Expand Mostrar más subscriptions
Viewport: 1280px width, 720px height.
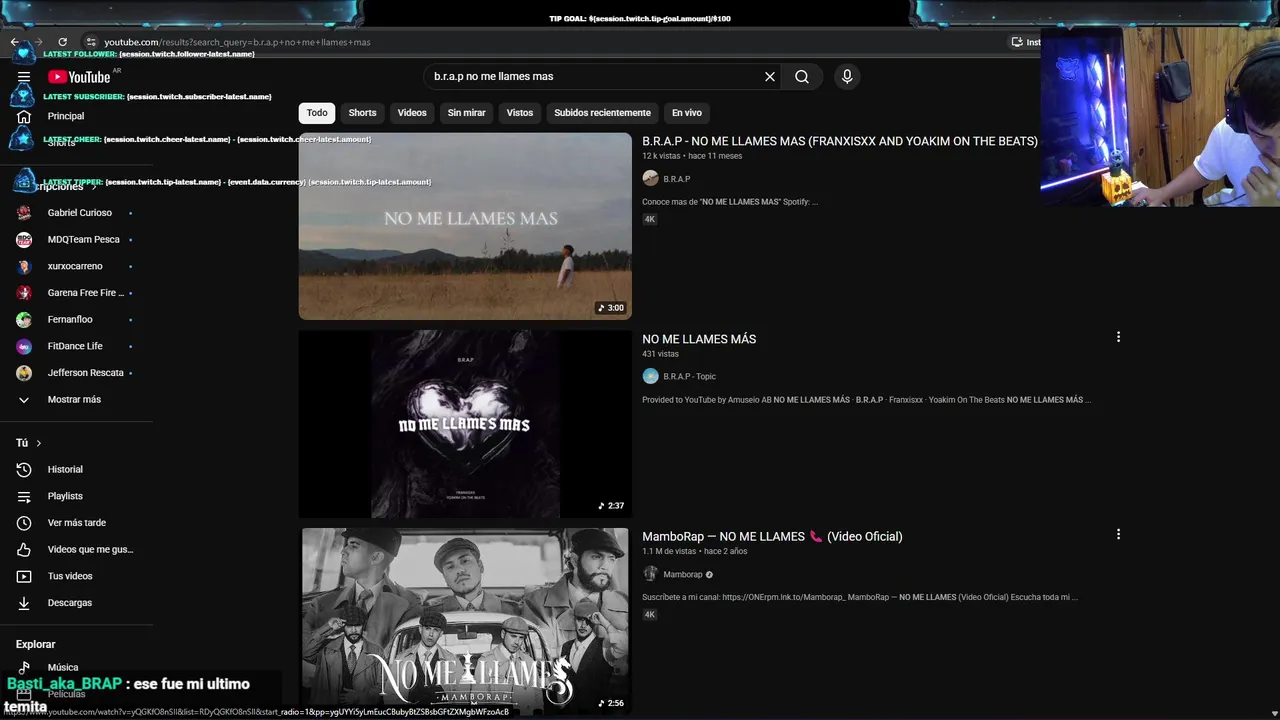coord(76,400)
